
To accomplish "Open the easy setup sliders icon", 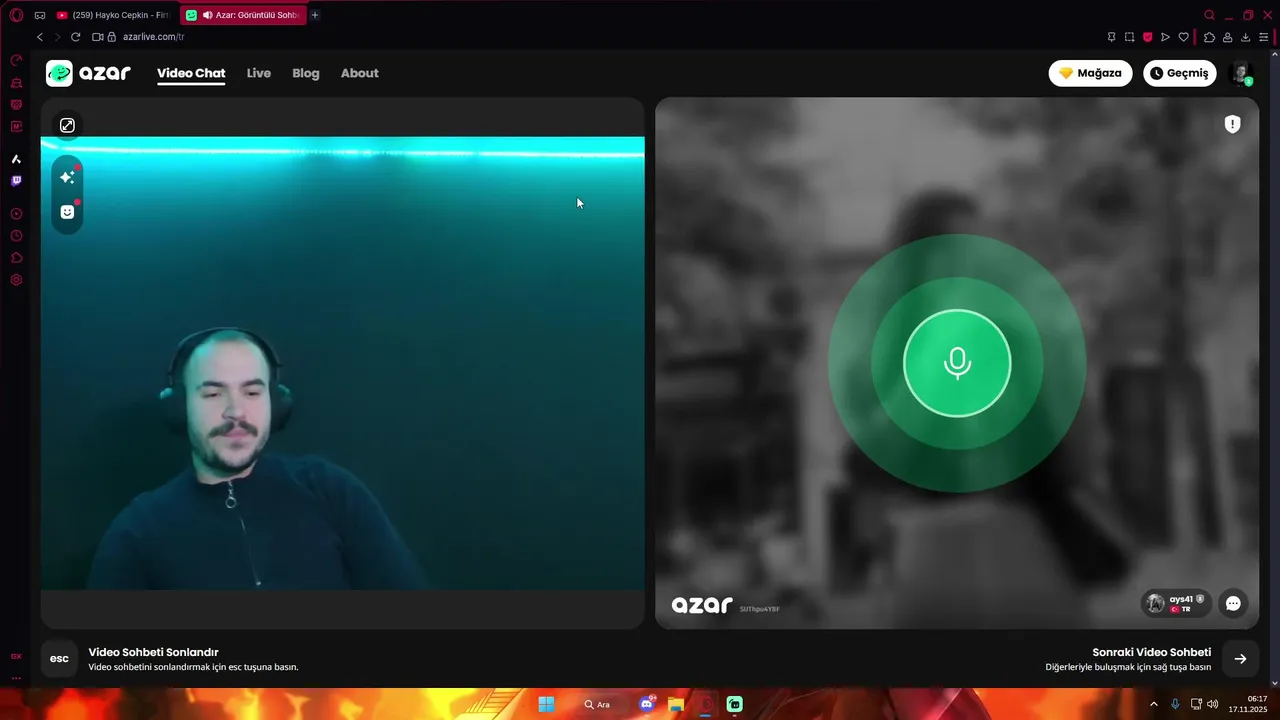I will [1264, 37].
